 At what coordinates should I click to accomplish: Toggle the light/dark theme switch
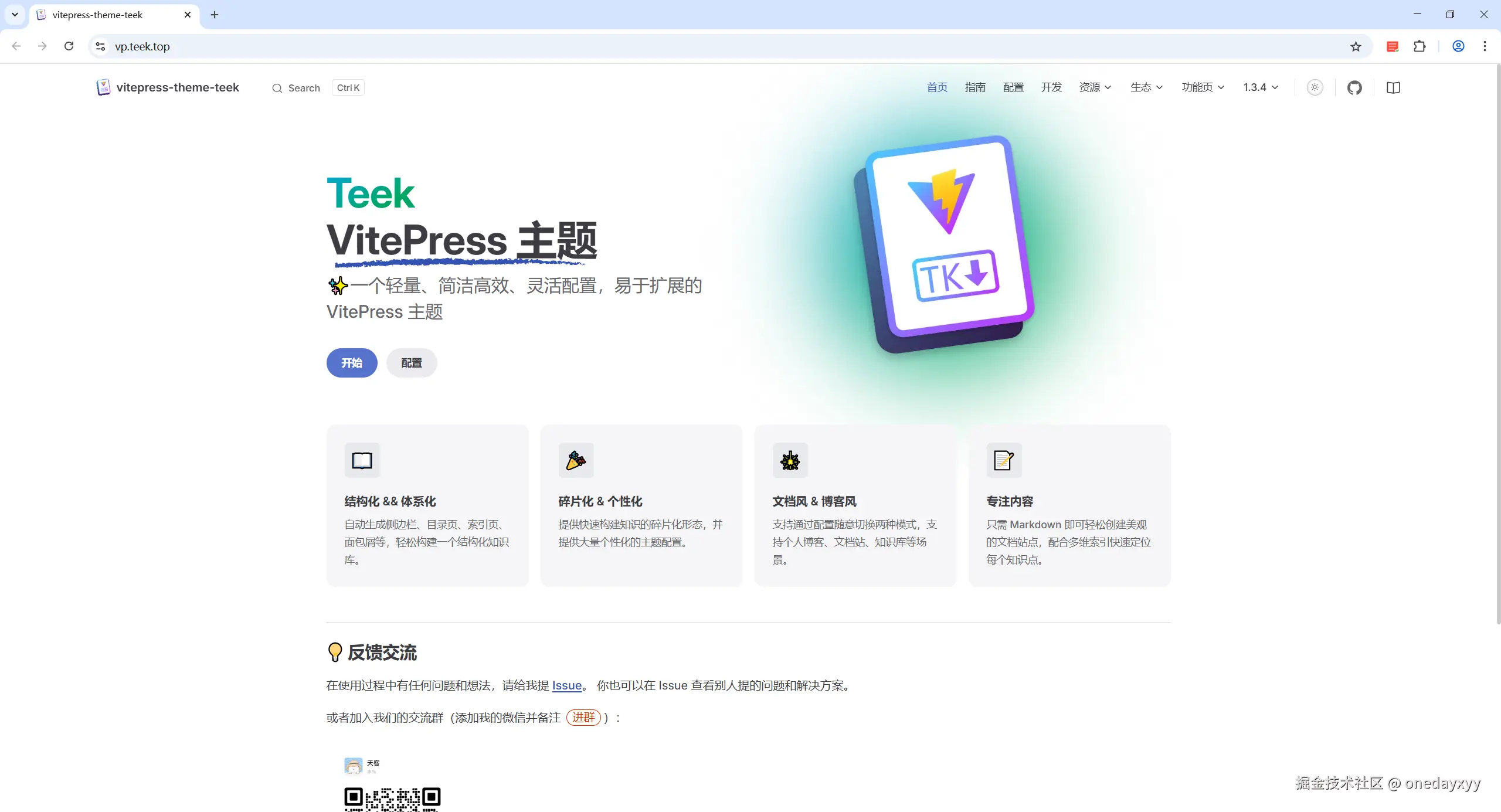click(x=1315, y=87)
